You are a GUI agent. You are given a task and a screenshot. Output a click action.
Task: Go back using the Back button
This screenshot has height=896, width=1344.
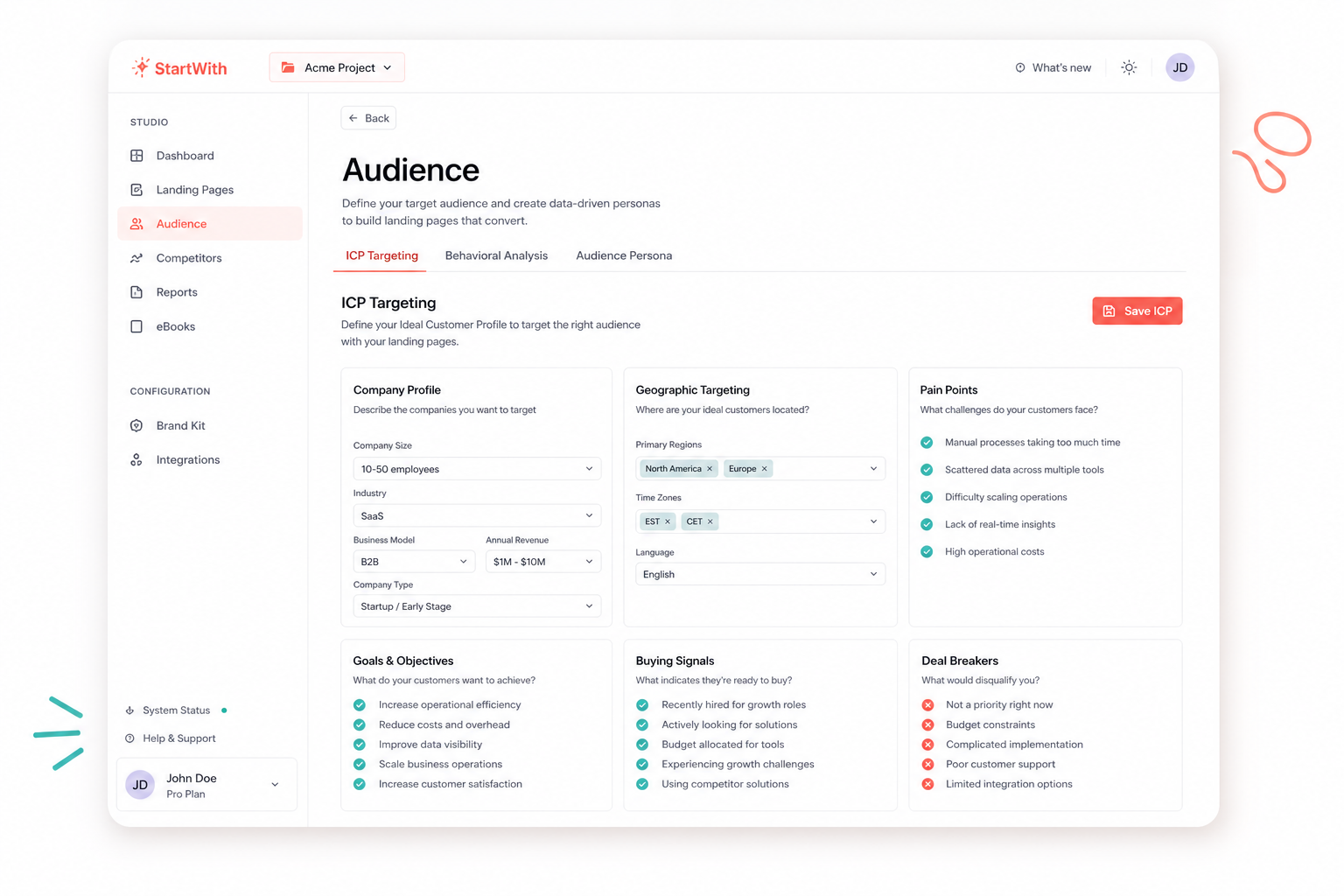coord(368,118)
